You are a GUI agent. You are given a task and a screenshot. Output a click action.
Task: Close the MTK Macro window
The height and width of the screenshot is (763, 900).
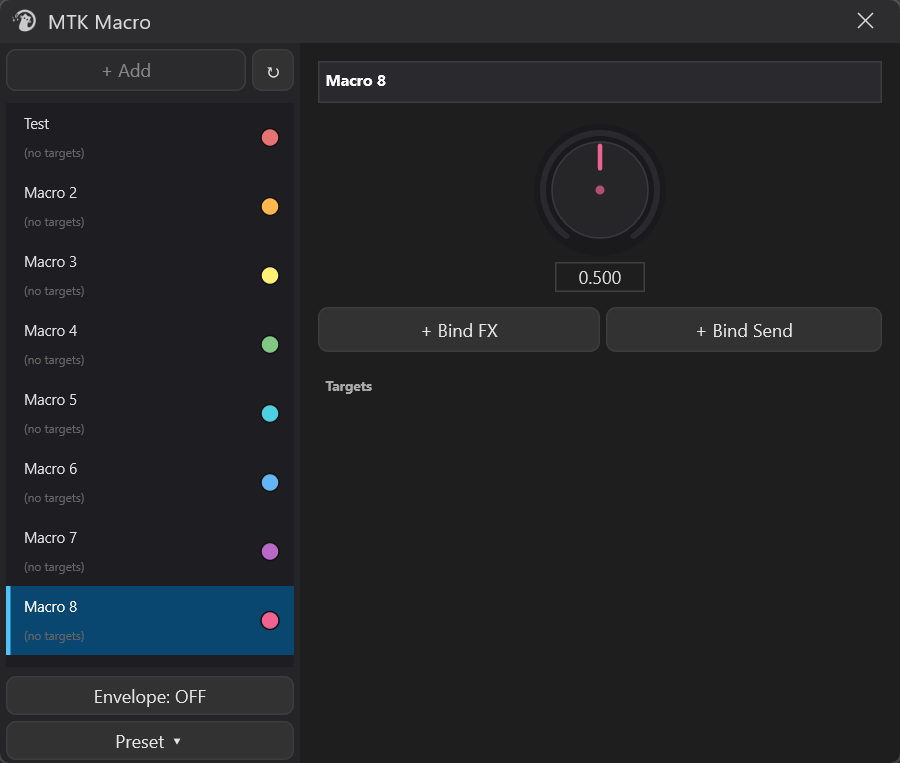tap(865, 21)
